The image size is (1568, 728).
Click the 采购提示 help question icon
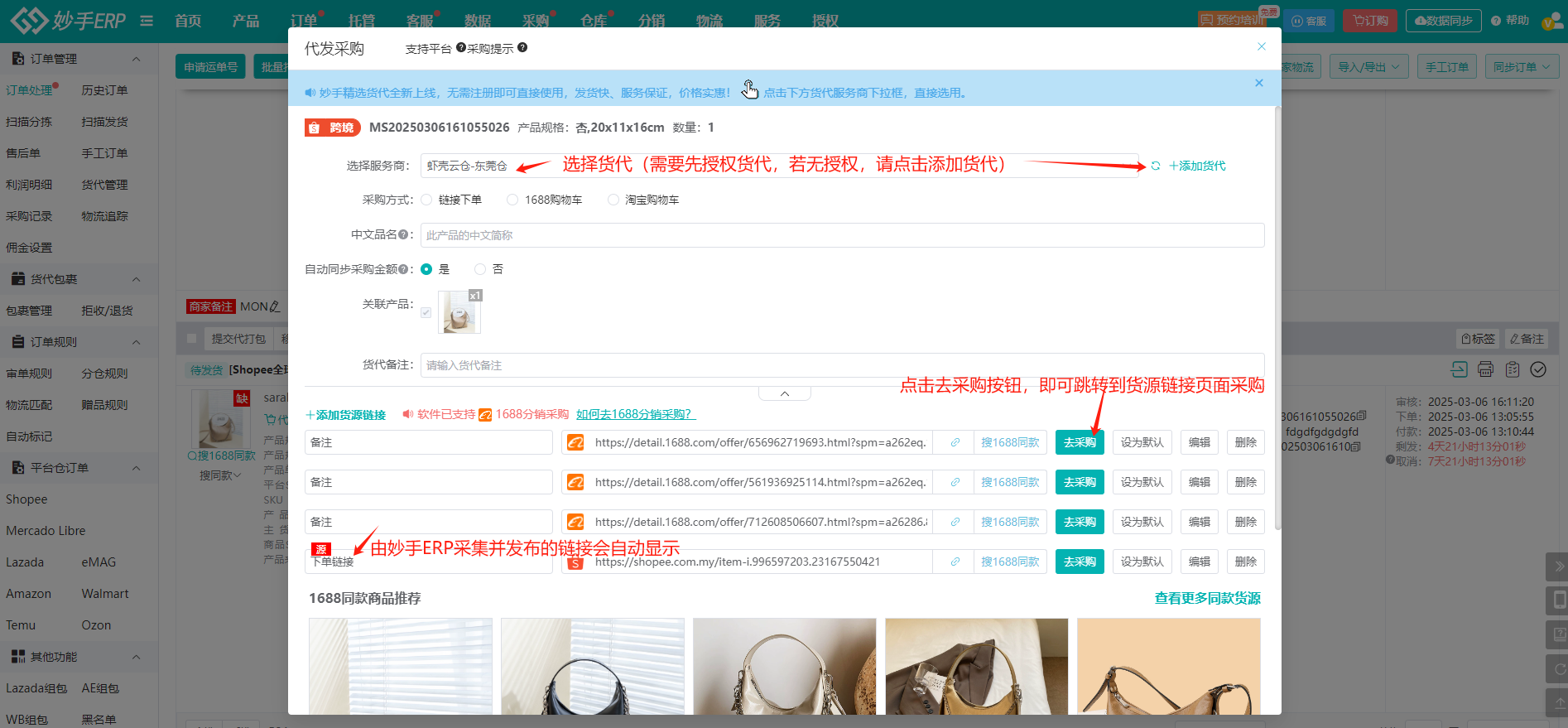pos(522,48)
